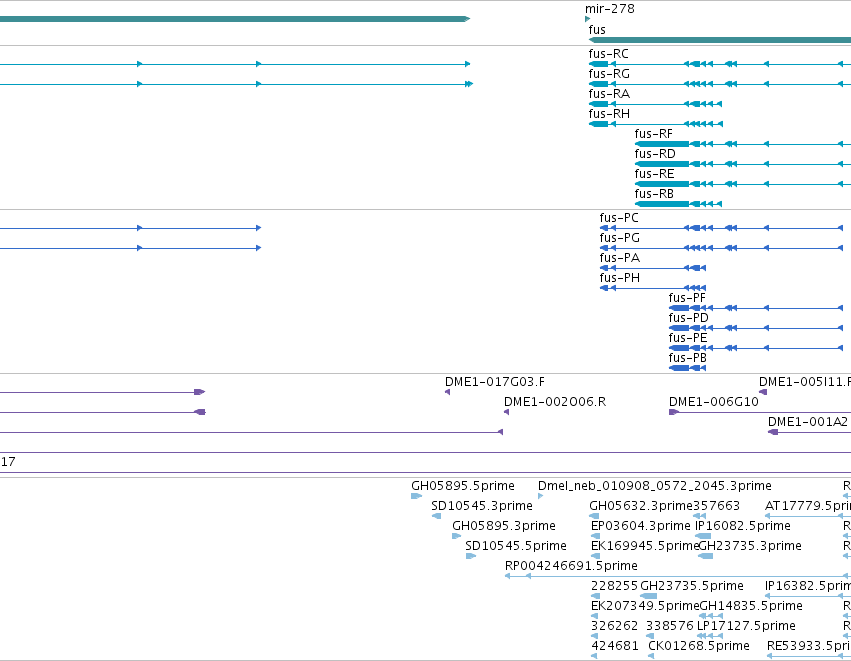The height and width of the screenshot is (661, 851).
Task: Click the 326262 EST label
Action: click(x=614, y=626)
